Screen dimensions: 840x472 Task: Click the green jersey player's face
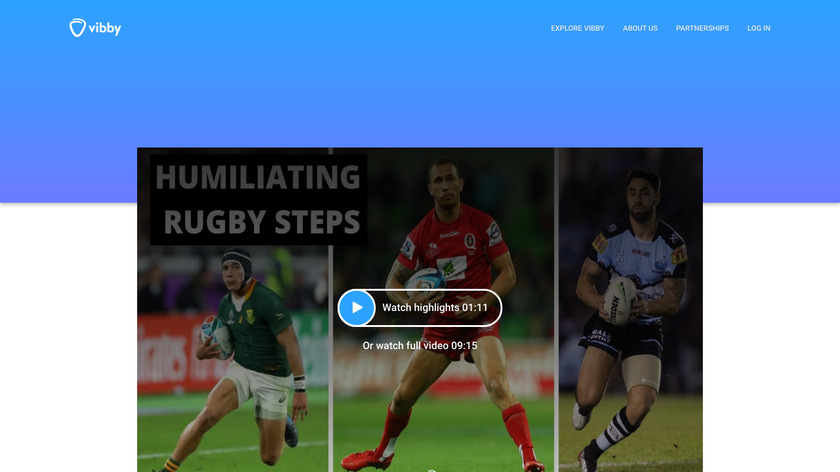234,275
